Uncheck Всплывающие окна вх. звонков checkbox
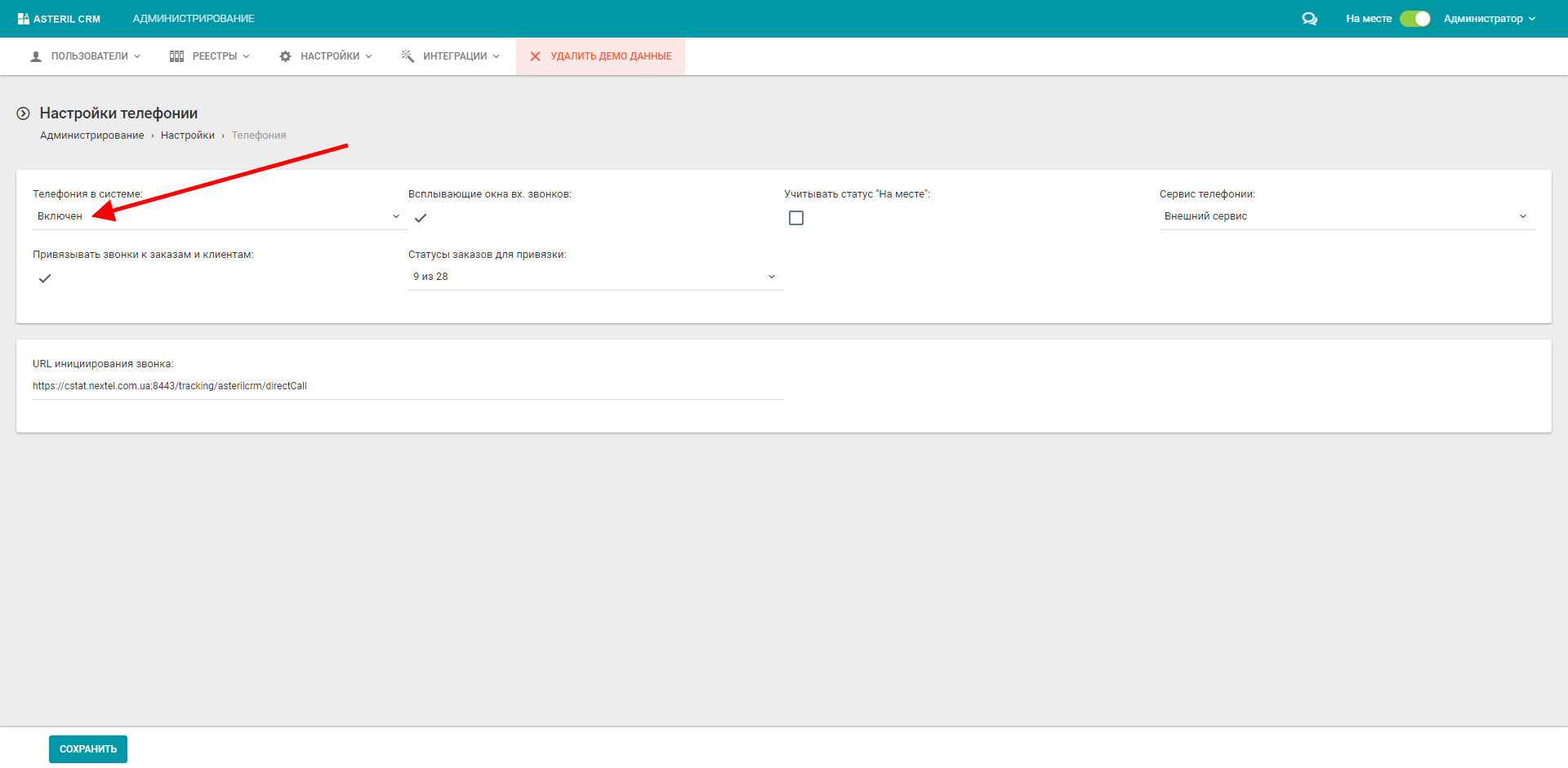This screenshot has height=768, width=1568. [x=421, y=218]
